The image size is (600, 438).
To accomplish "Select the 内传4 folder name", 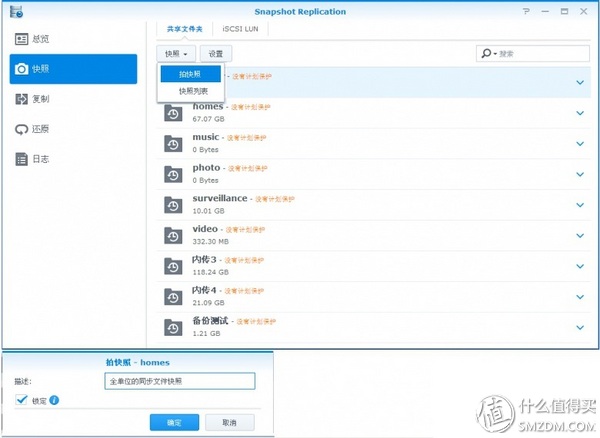I will click(204, 290).
